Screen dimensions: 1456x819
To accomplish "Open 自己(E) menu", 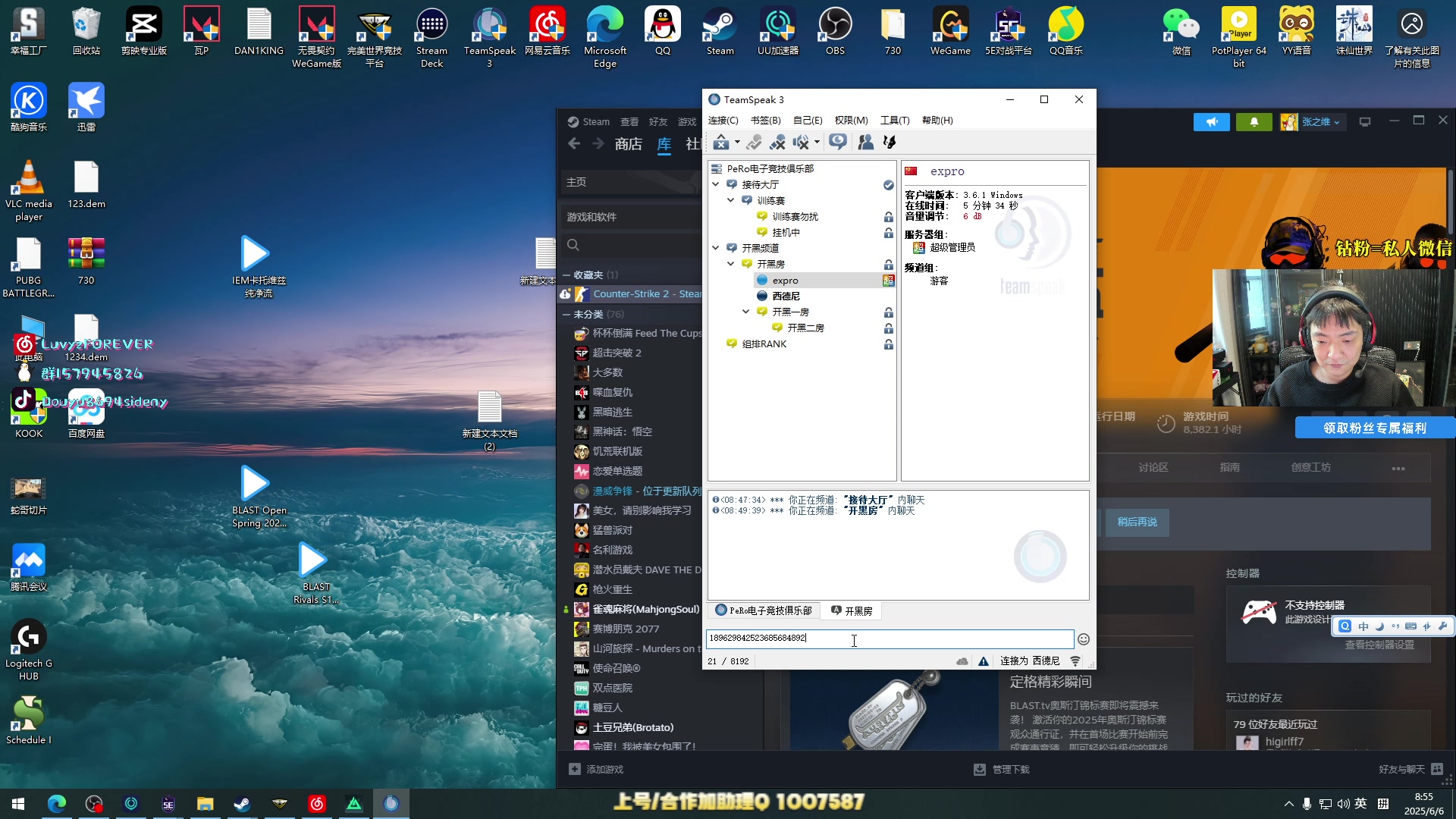I will point(808,121).
